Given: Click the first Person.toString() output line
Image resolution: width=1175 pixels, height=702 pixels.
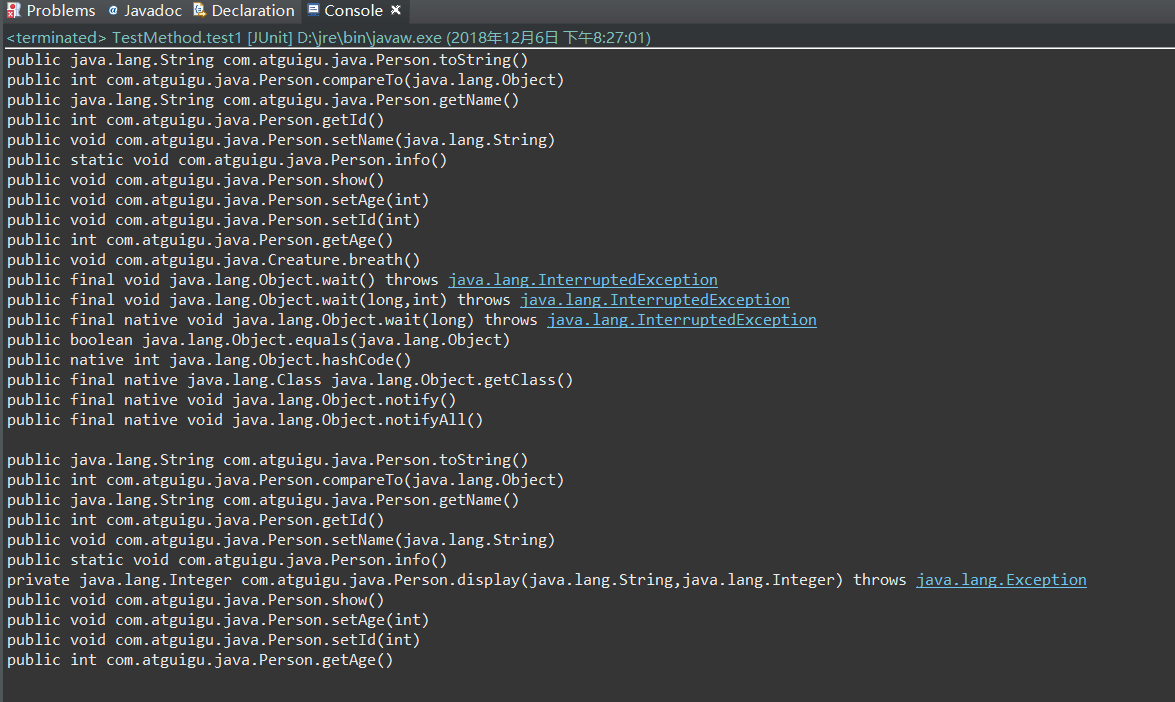Looking at the screenshot, I should [x=268, y=60].
